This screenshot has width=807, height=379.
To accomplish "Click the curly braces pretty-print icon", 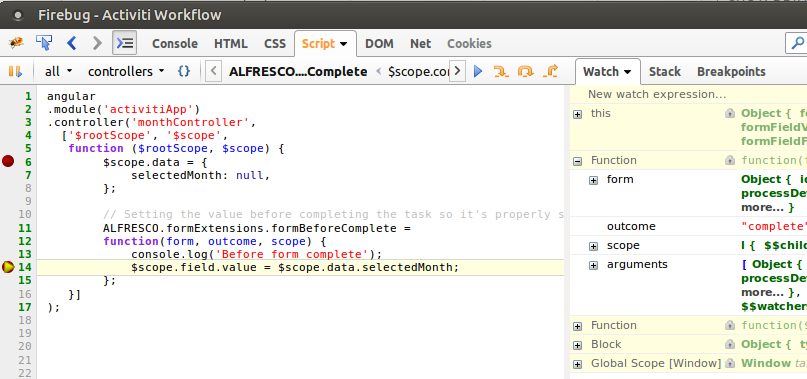I will (184, 72).
